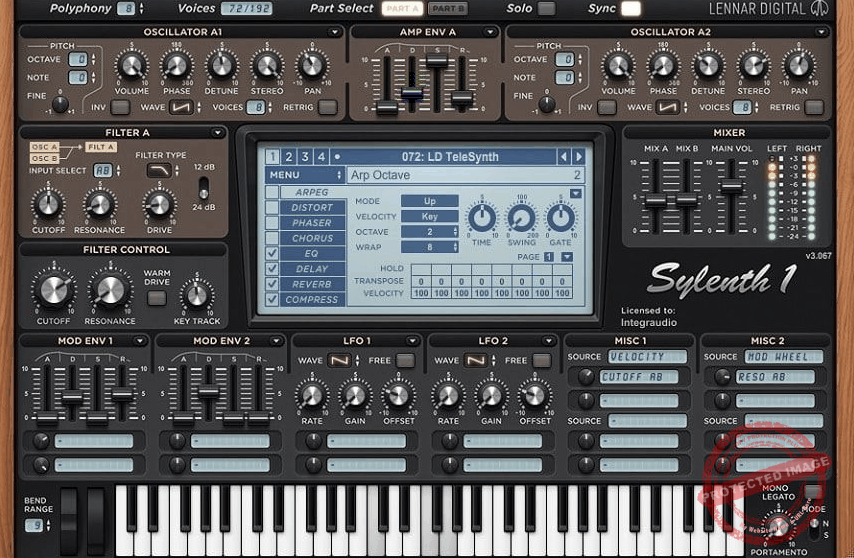Screen dimensions: 854x558
Task: Open the Oscillator A1 section dropdown
Action: [x=335, y=32]
